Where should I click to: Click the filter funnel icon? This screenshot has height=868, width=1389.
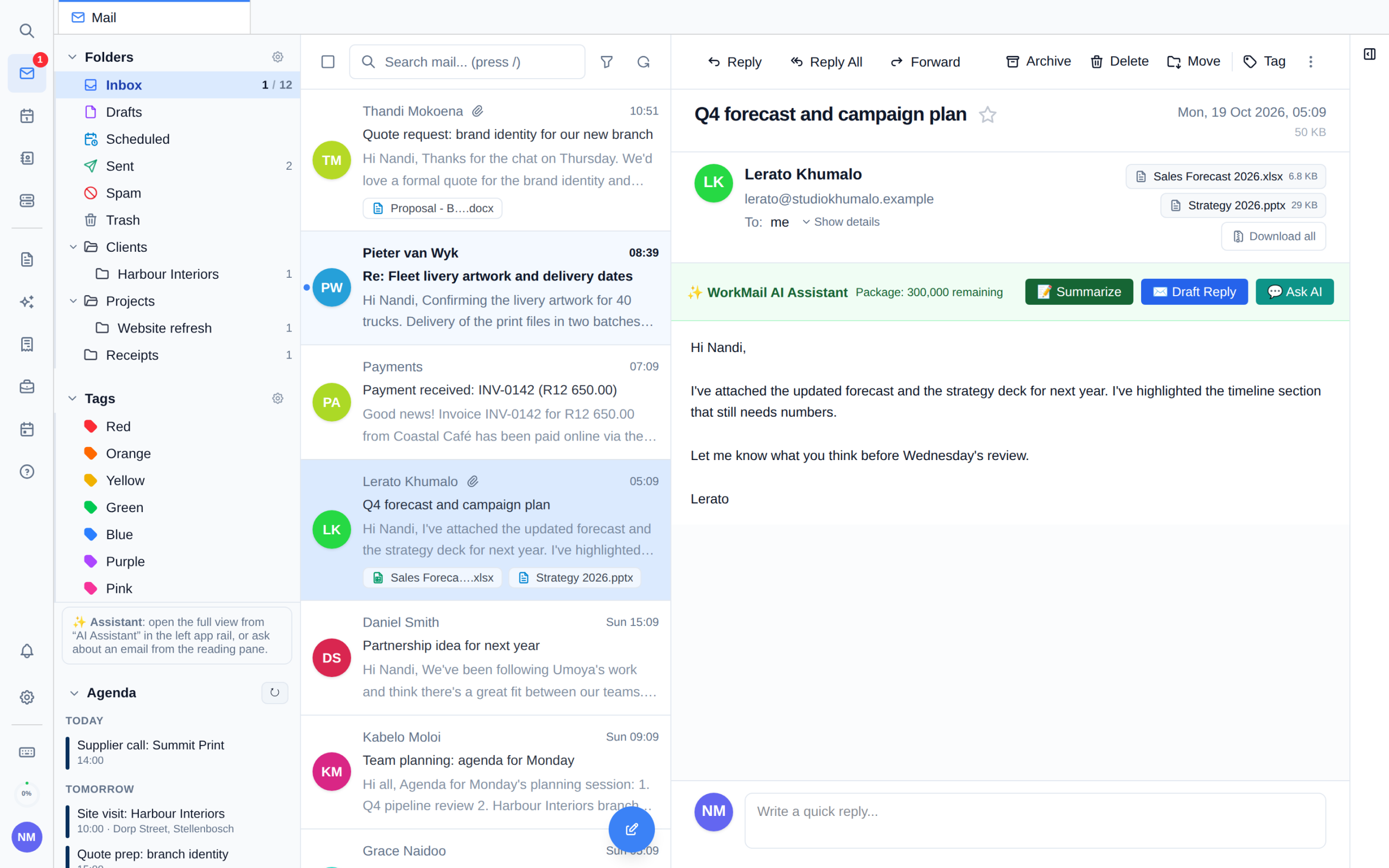coord(606,62)
